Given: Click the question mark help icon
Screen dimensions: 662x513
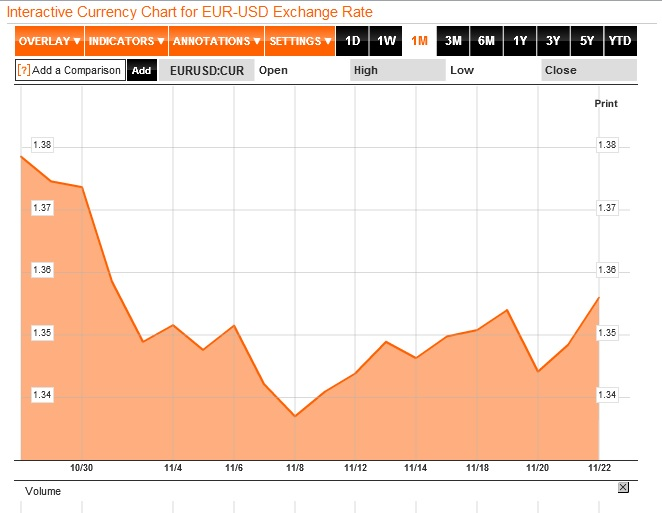Looking at the screenshot, I should [x=23, y=70].
